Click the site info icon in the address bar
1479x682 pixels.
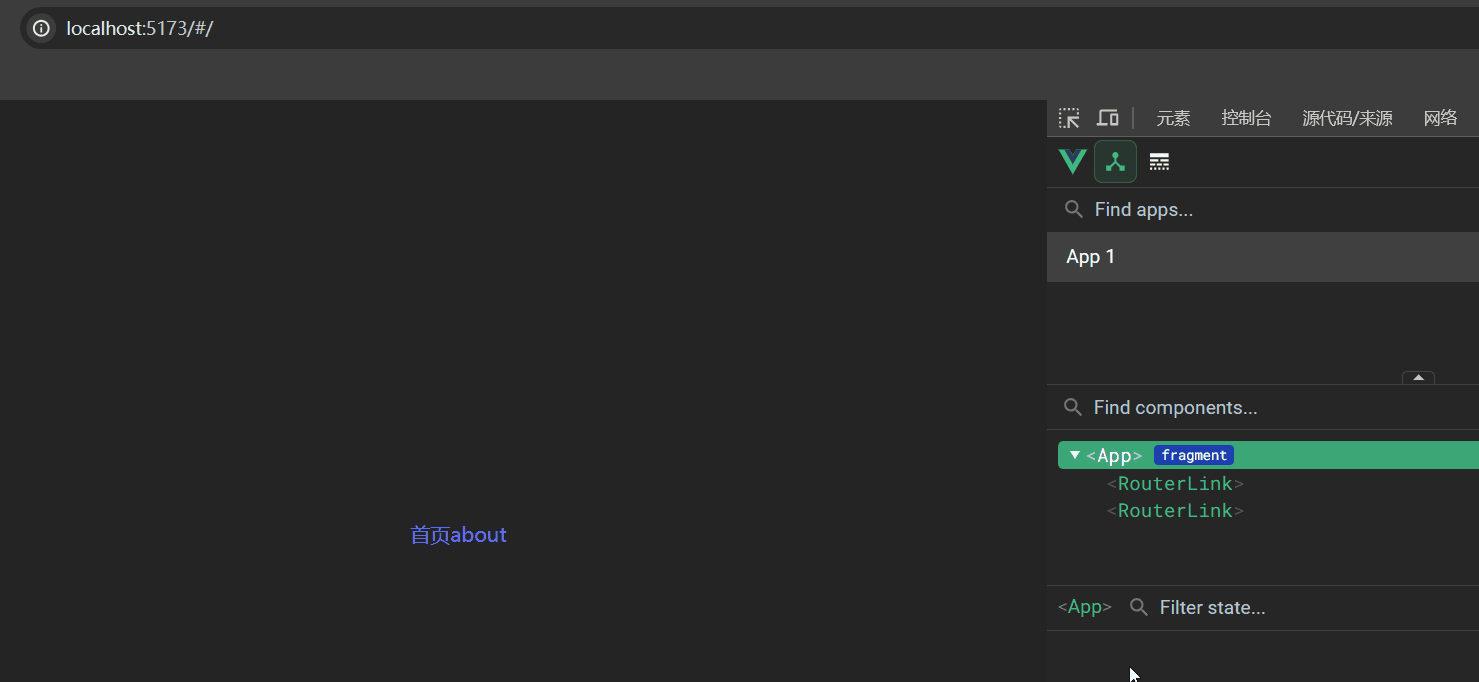pos(40,27)
